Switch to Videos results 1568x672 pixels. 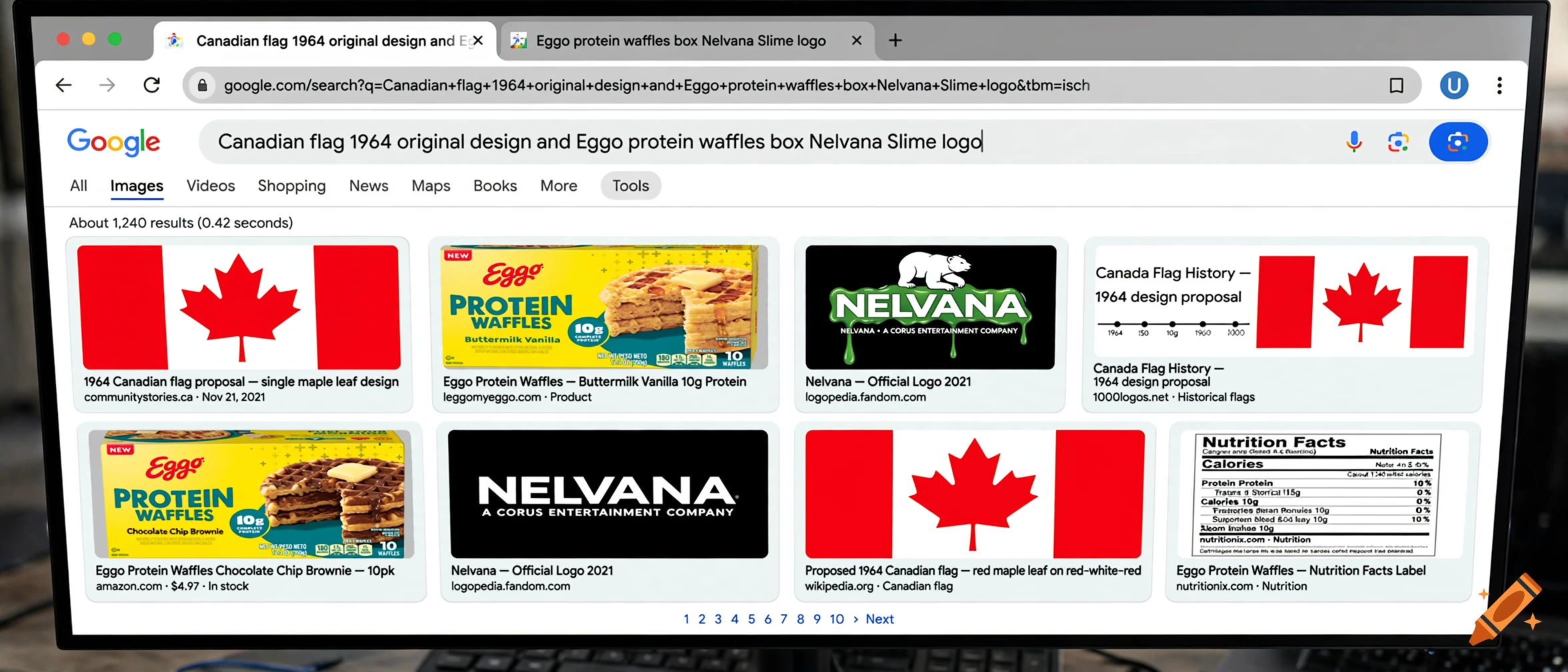click(211, 185)
